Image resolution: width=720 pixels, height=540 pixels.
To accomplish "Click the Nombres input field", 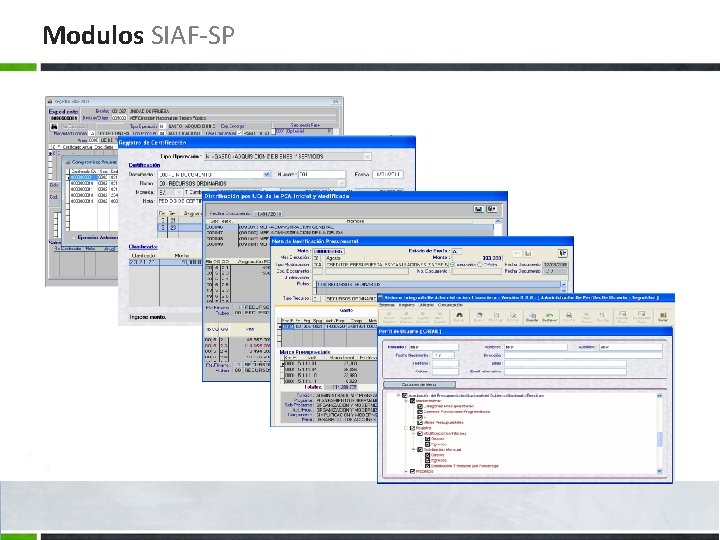I will (x=535, y=347).
